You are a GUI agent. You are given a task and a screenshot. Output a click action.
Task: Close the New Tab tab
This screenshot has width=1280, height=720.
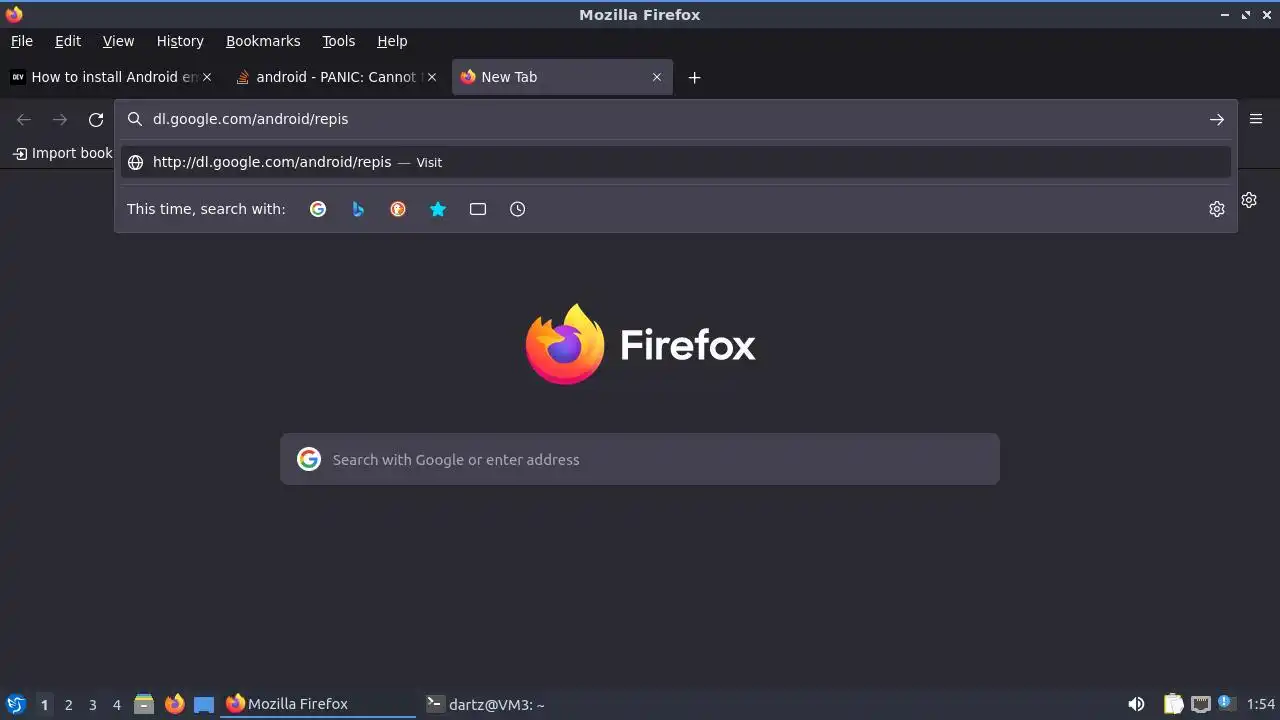click(x=657, y=77)
